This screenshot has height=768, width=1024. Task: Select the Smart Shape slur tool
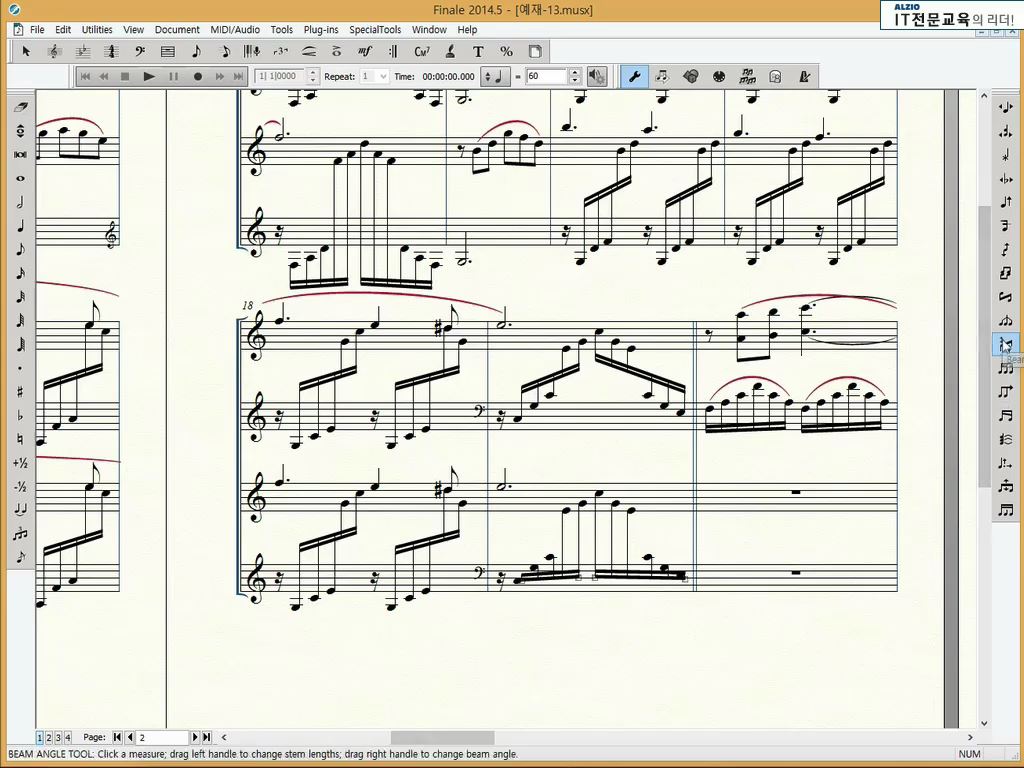(x=309, y=52)
